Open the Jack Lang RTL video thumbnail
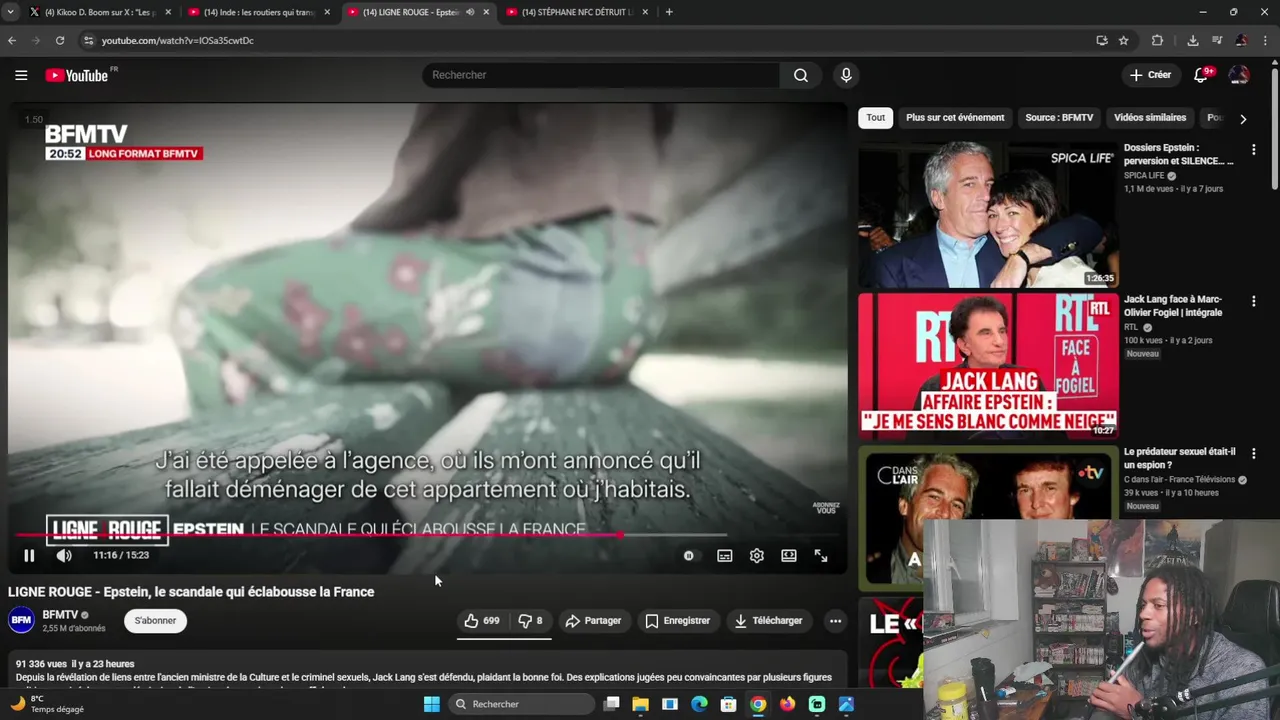The image size is (1280, 720). [x=988, y=366]
